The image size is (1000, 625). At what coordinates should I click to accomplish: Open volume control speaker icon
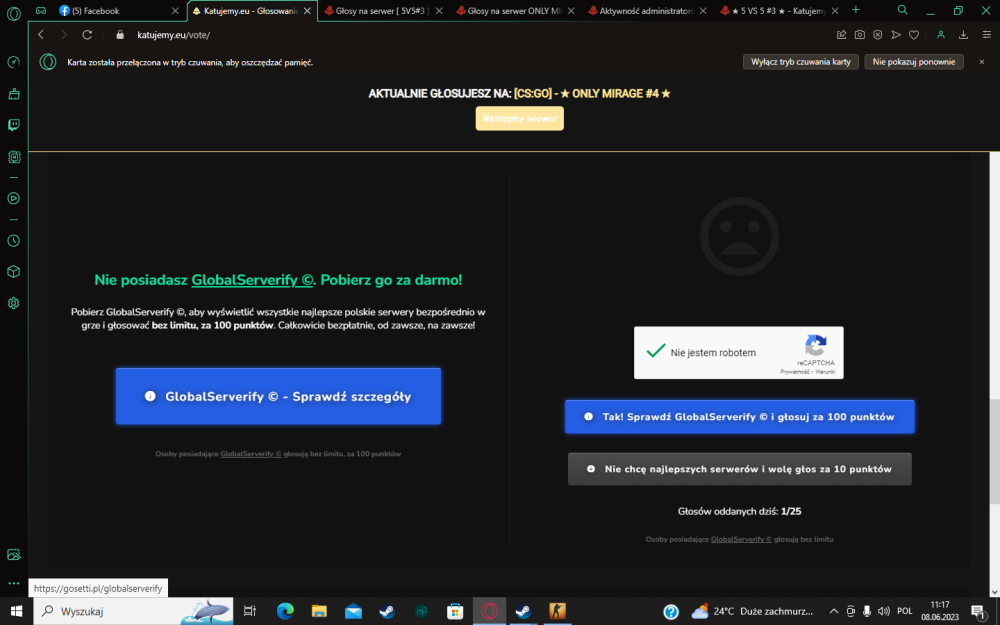pyautogui.click(x=883, y=611)
